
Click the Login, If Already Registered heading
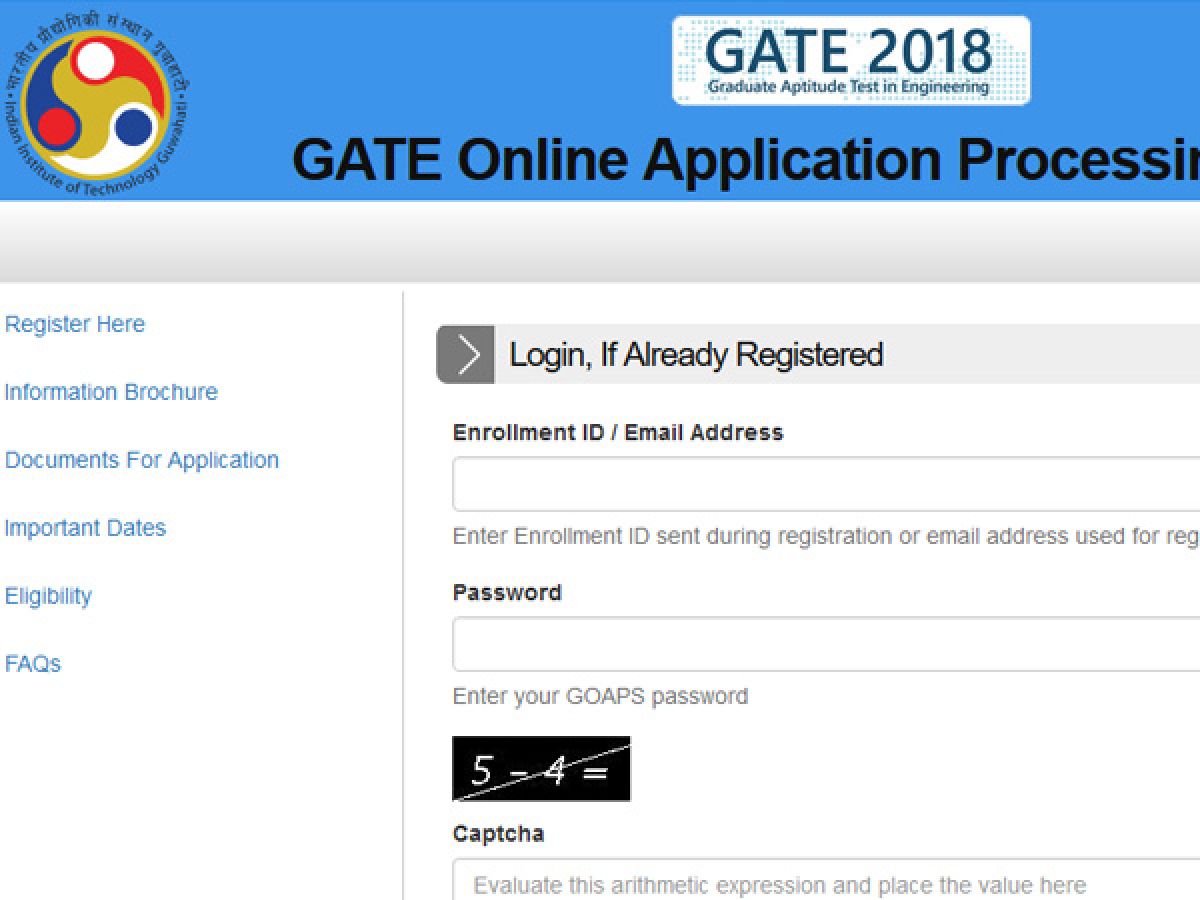(x=695, y=354)
